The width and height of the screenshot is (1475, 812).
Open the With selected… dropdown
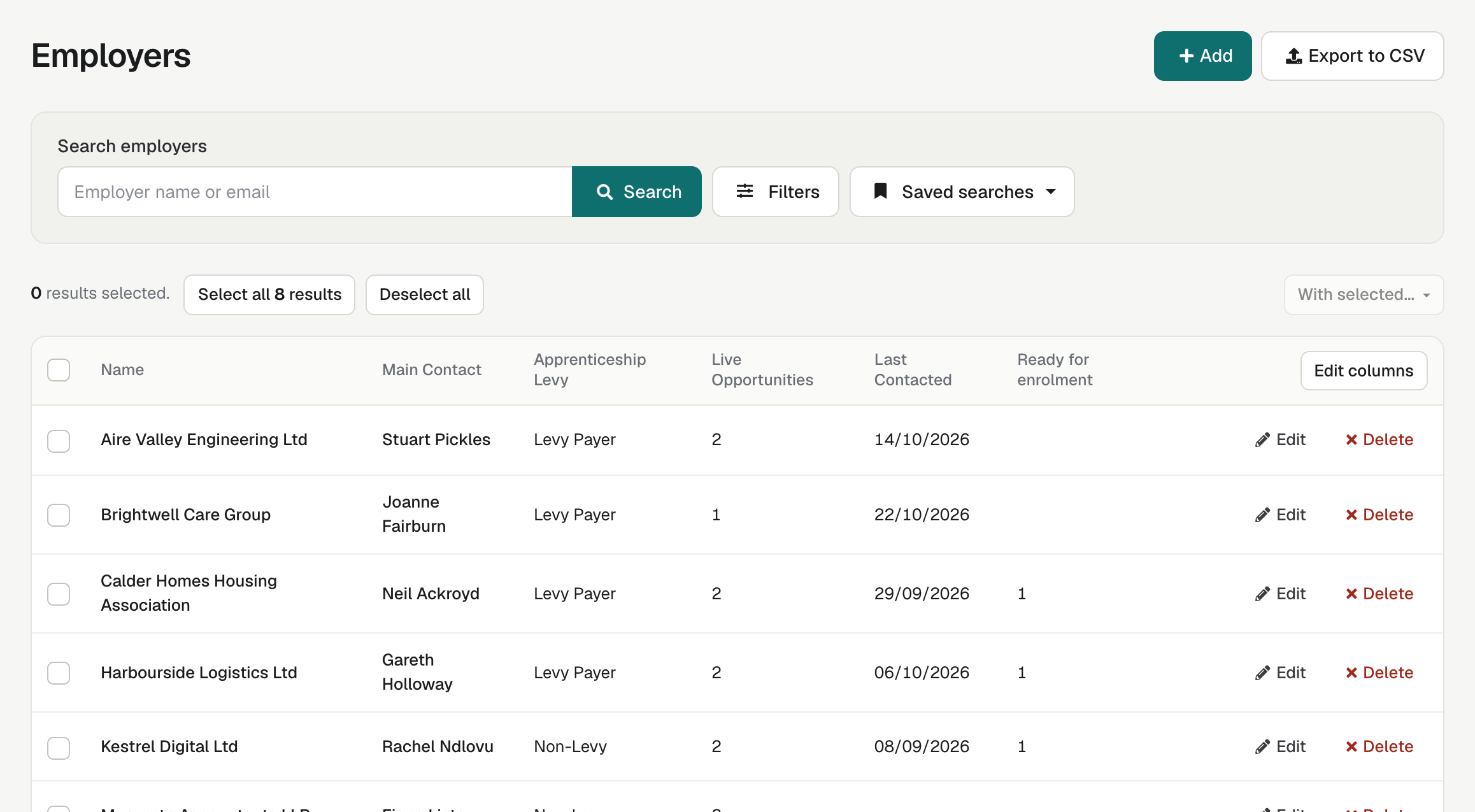pos(1364,294)
